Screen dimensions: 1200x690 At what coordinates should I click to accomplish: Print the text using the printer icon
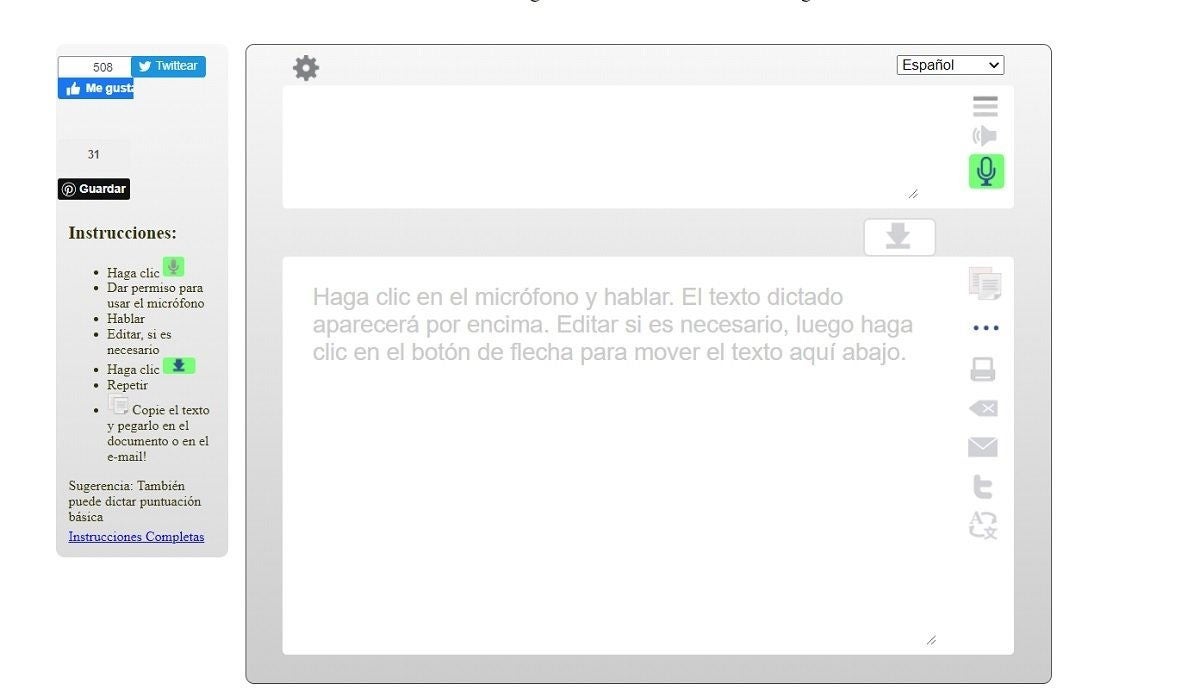pyautogui.click(x=983, y=368)
